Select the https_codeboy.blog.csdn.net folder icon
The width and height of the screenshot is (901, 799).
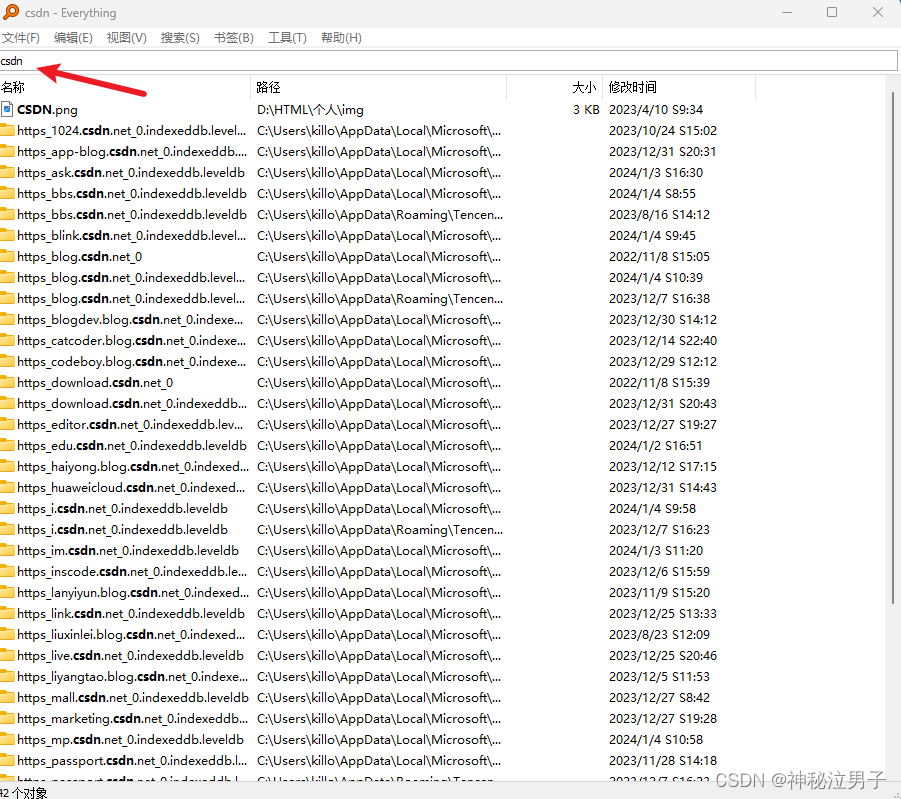point(7,362)
